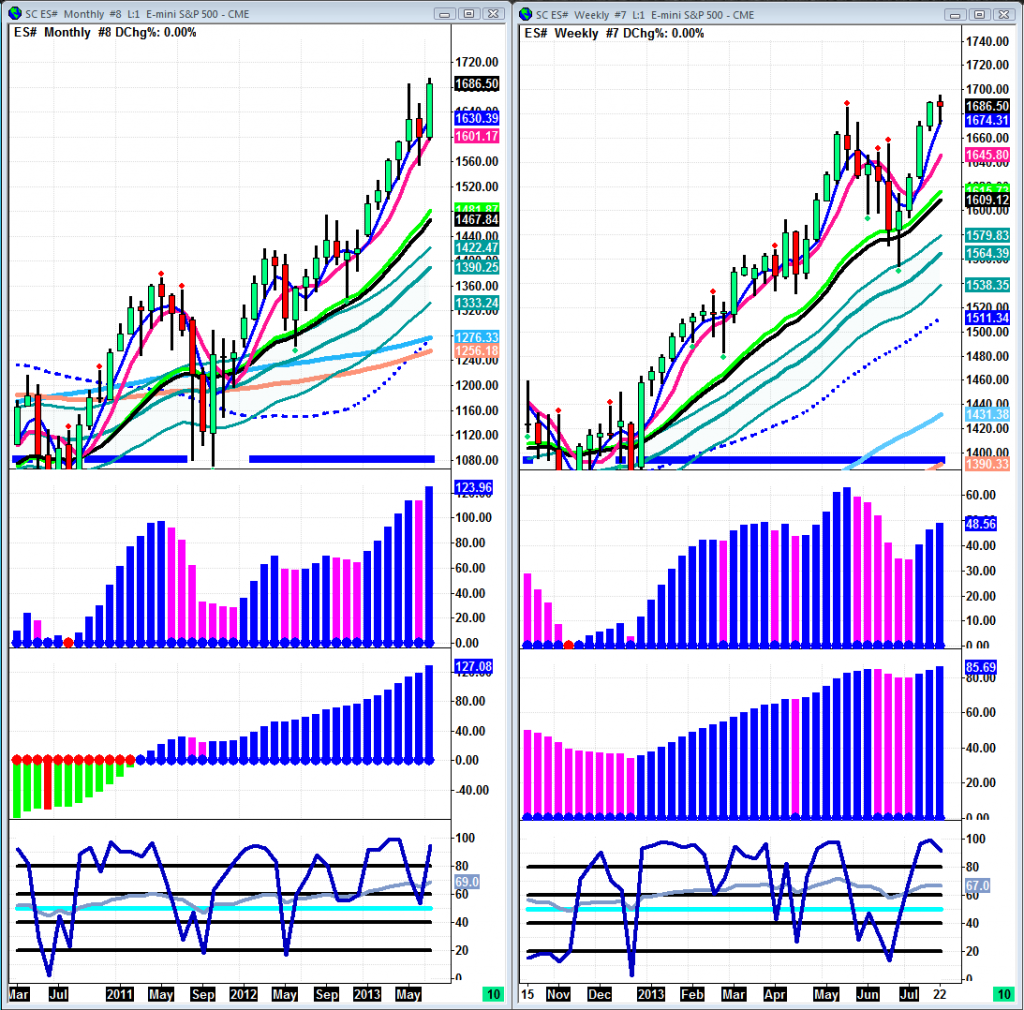Select the pink 1645.80 label on Weekly chart
1024x1010 pixels.
click(x=987, y=156)
